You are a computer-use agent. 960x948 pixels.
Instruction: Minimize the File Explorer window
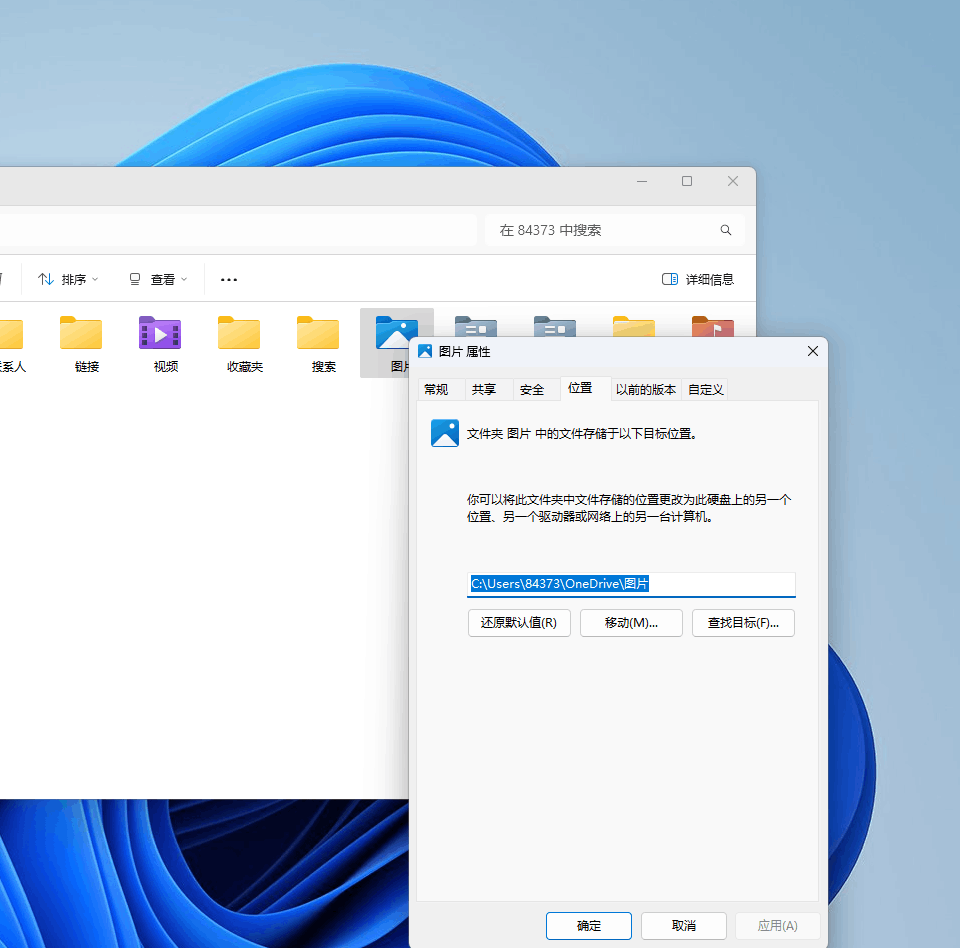point(642,181)
